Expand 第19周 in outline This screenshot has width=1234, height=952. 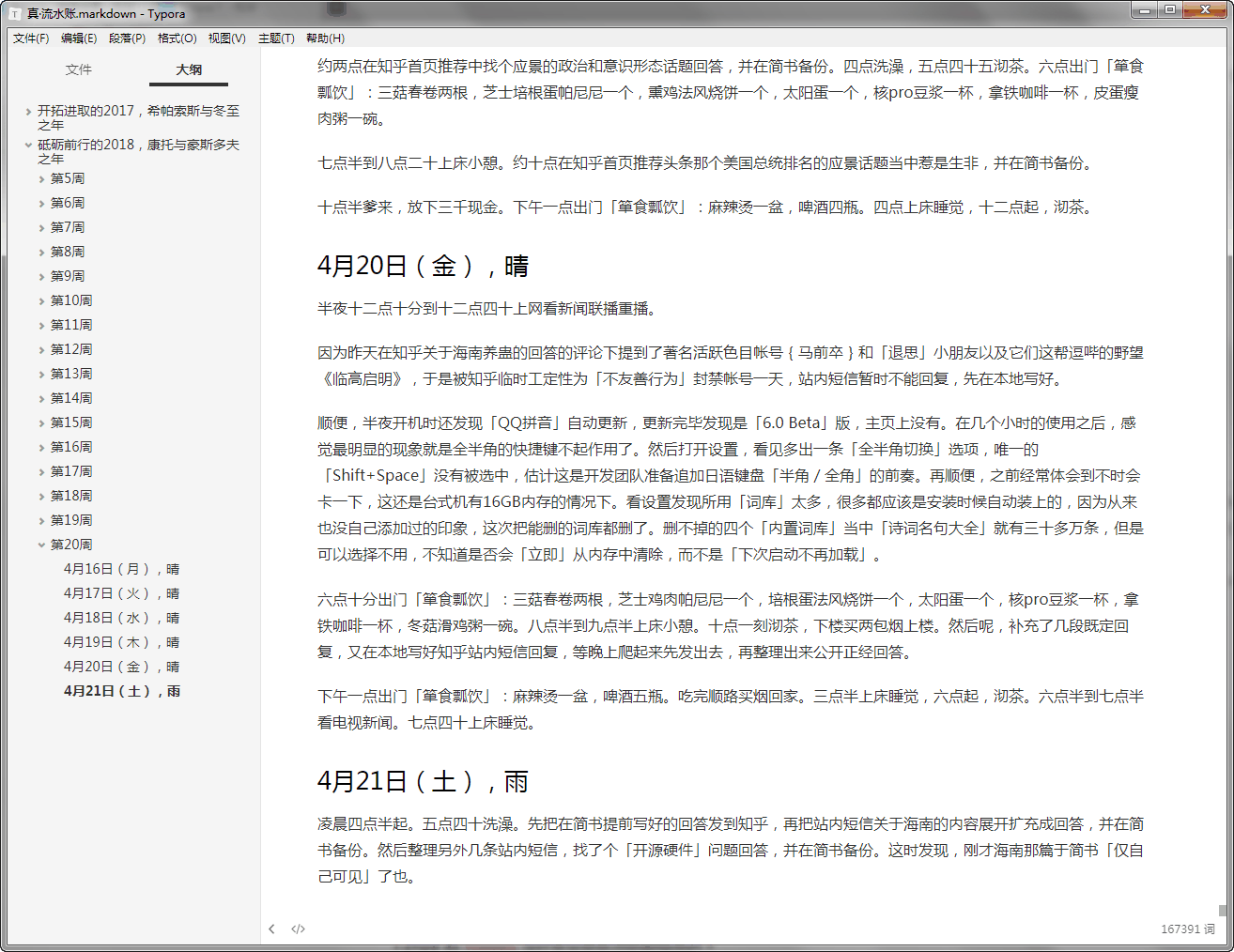[x=41, y=521]
